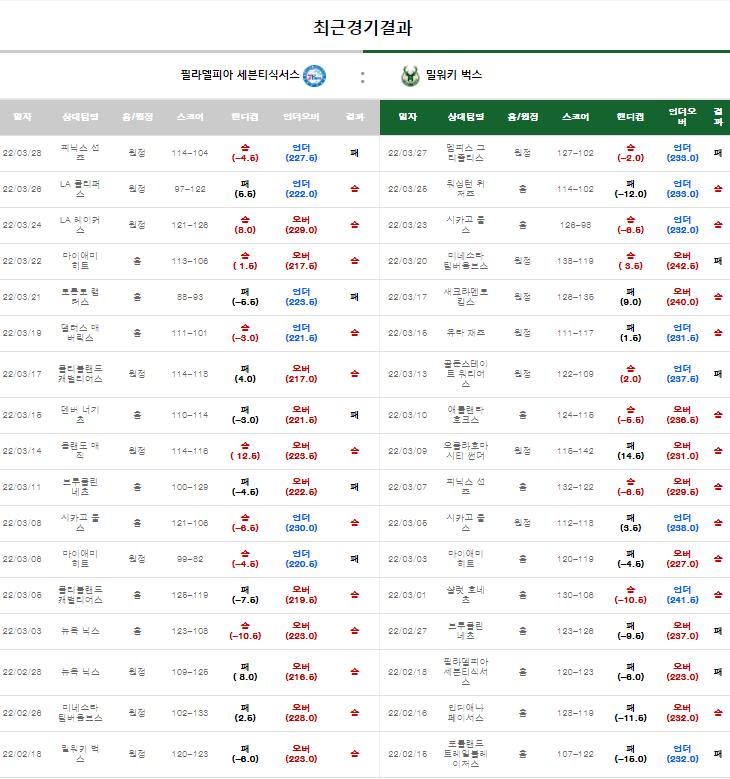
Task: Click 결과 cell in the 유타 재즈 row
Action: (x=718, y=333)
